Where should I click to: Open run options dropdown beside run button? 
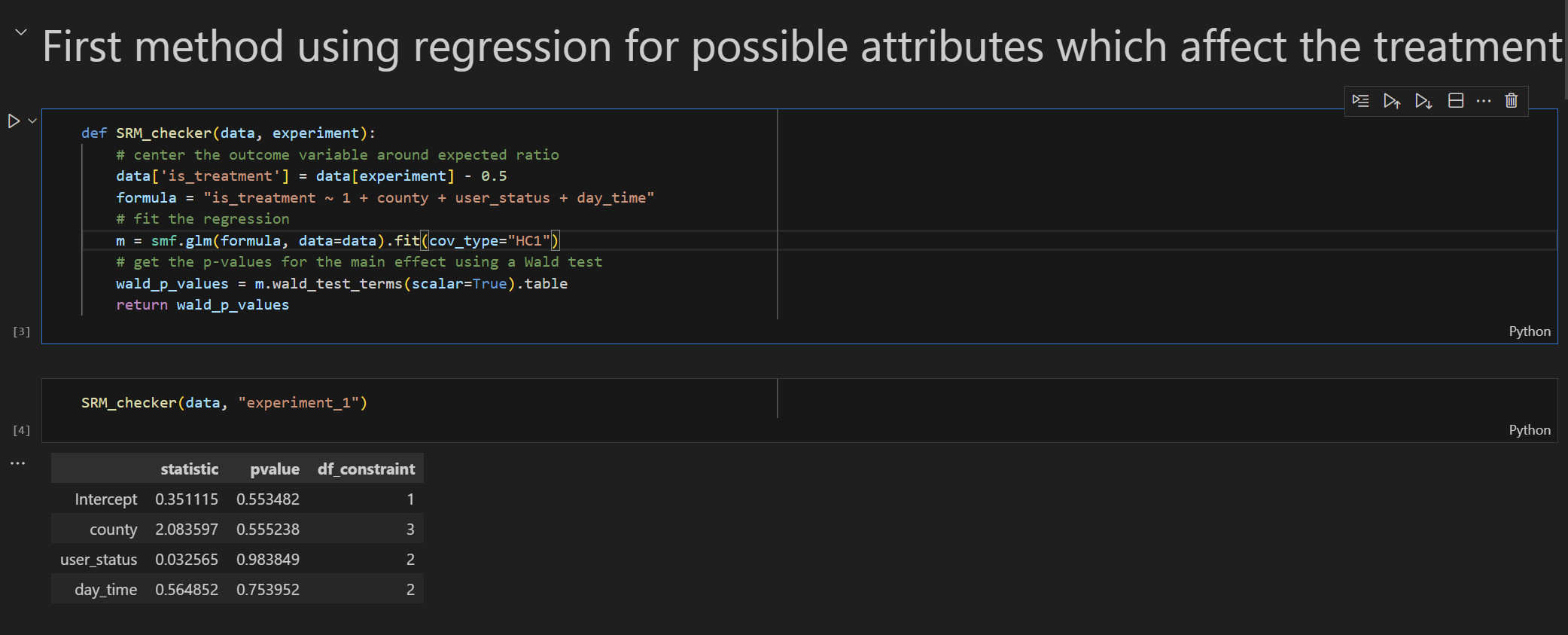32,121
